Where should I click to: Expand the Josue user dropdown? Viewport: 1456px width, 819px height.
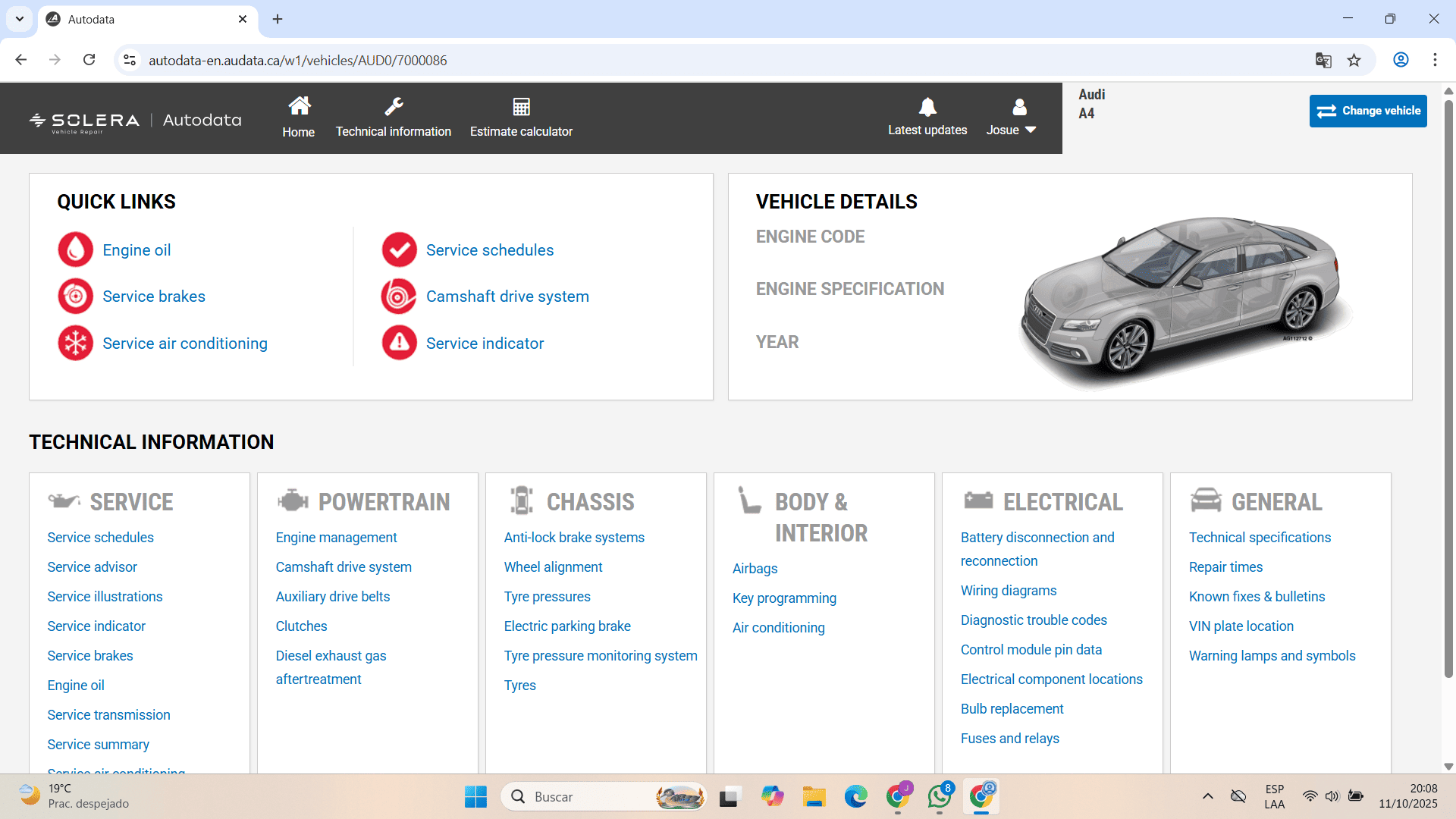click(1011, 130)
